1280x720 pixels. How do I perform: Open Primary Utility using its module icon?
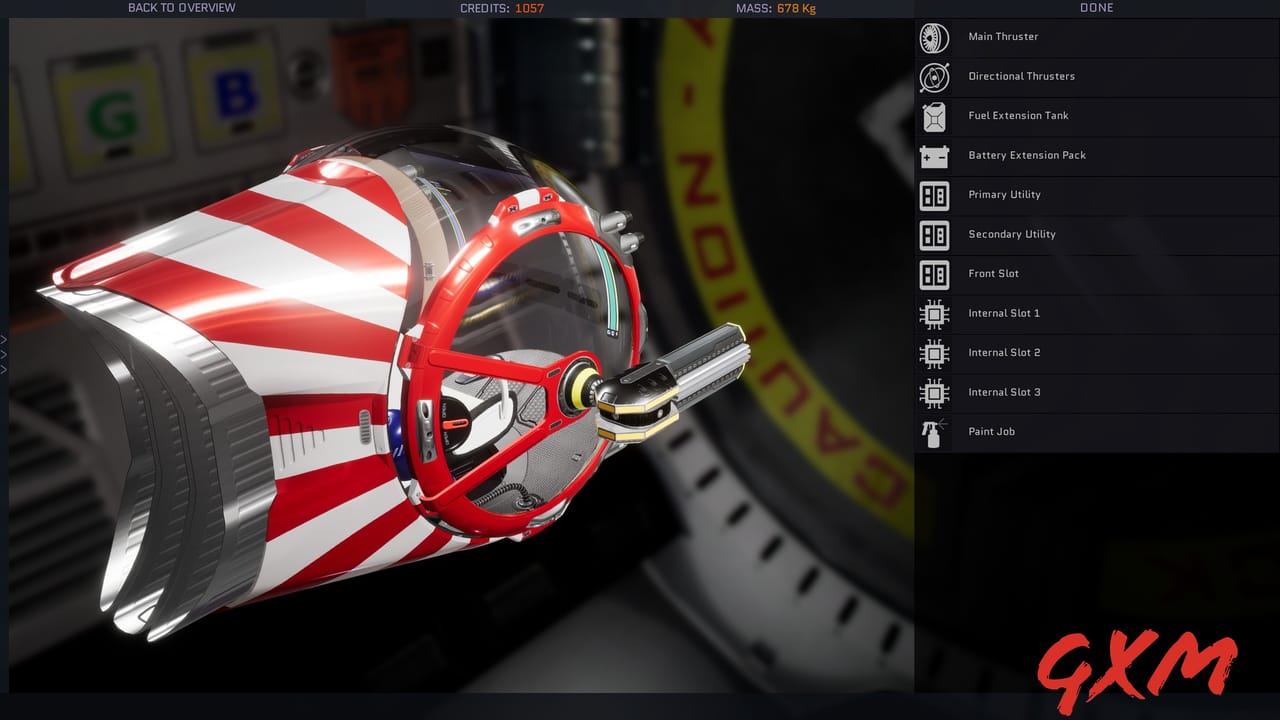[x=934, y=195]
